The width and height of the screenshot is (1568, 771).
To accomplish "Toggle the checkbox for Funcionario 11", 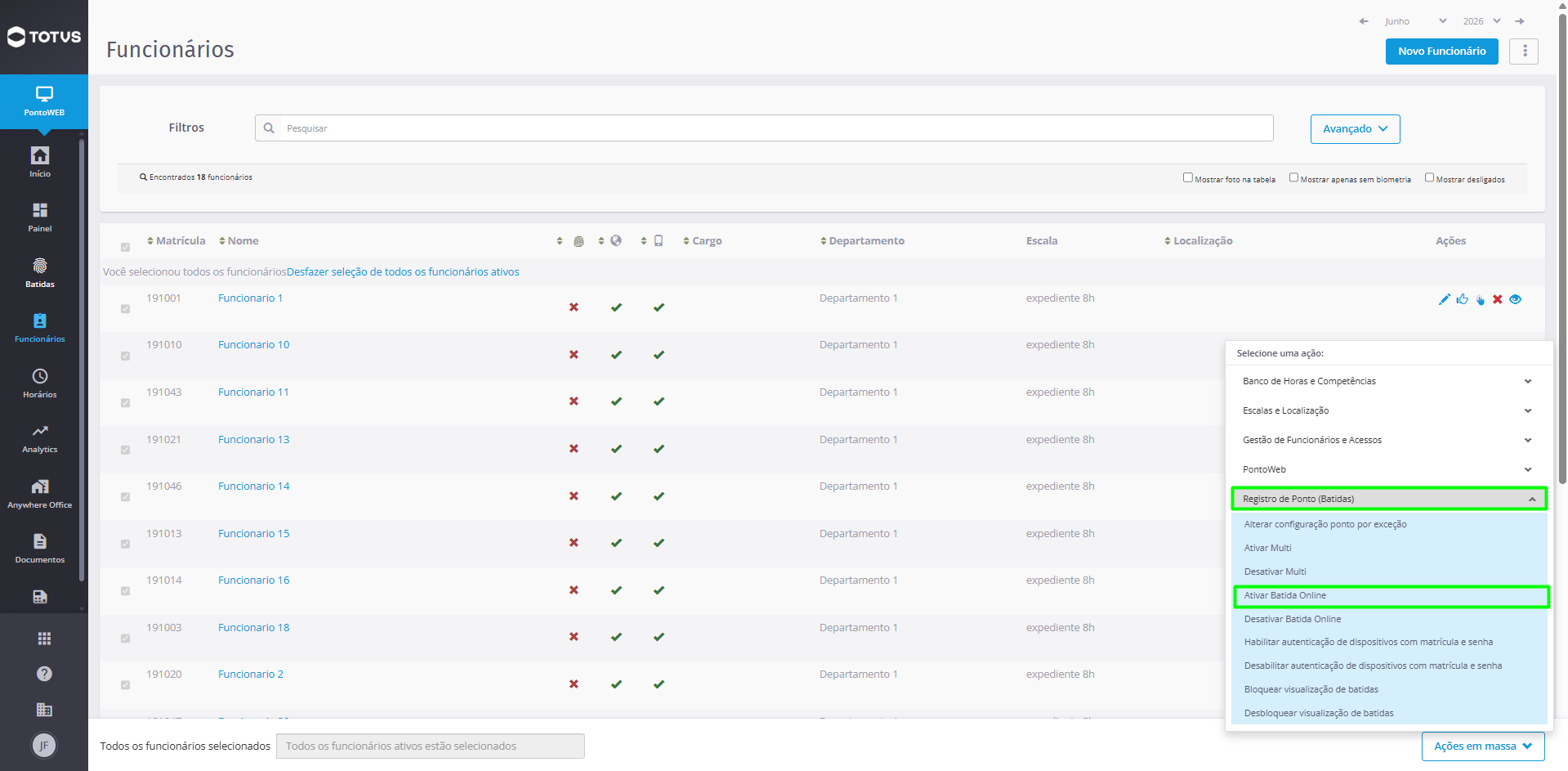I will click(125, 402).
